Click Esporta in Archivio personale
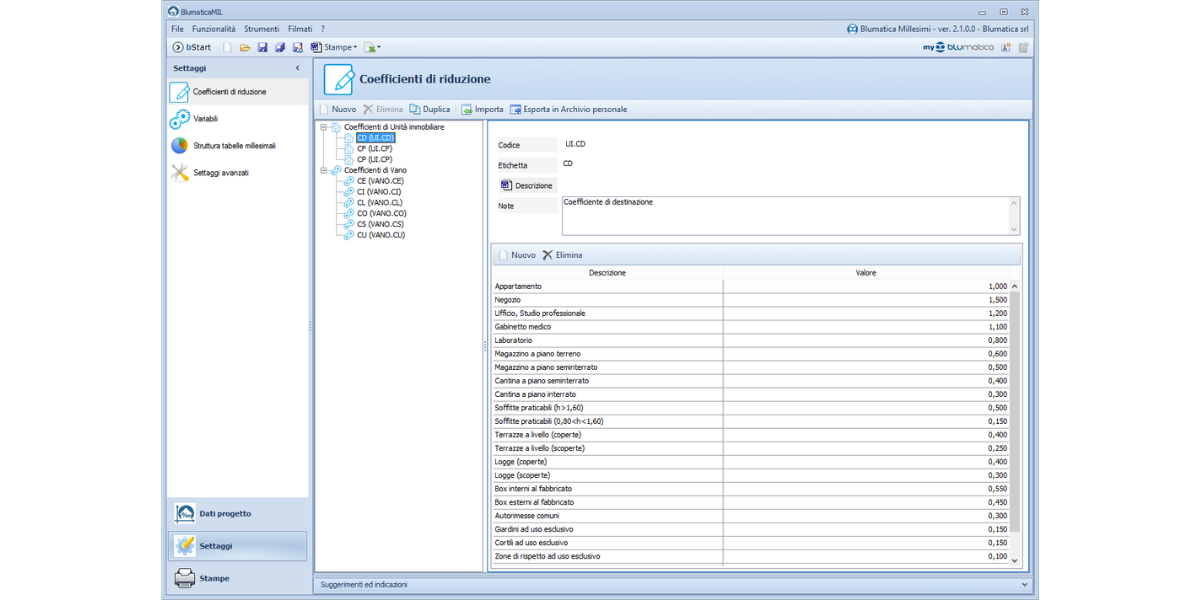This screenshot has width=1200, height=600. pyautogui.click(x=568, y=109)
